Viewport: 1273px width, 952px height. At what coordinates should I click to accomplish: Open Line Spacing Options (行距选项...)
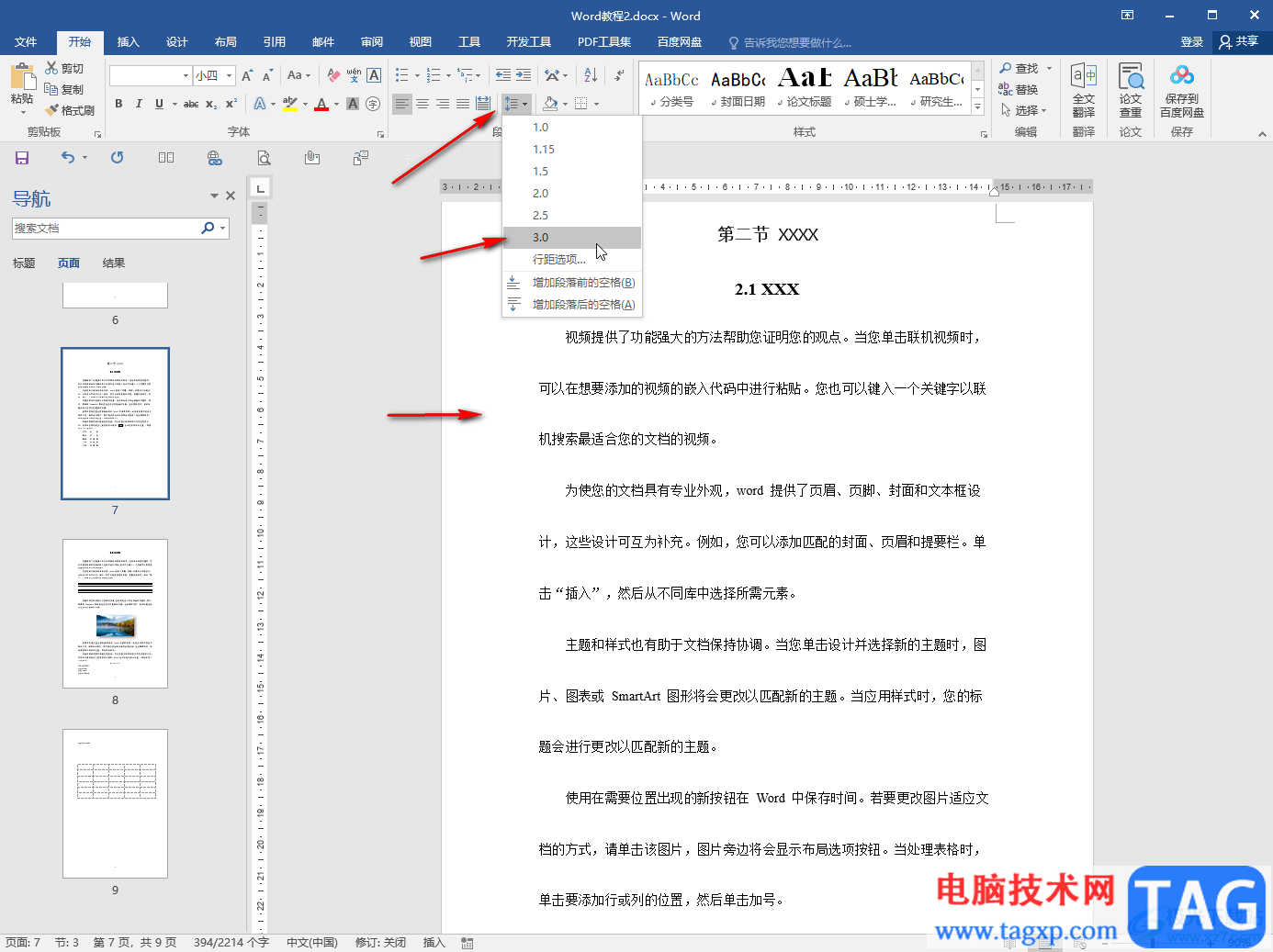click(x=571, y=260)
